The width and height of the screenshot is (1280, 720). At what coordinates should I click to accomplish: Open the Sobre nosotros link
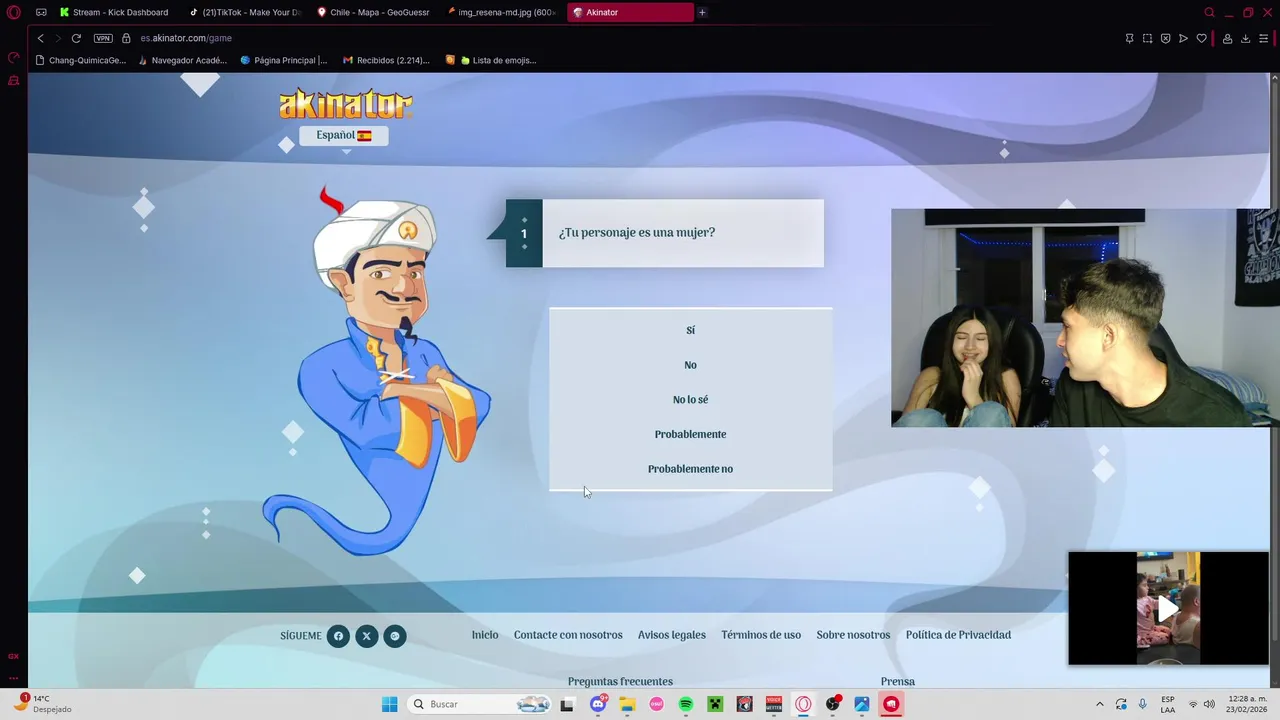coord(853,635)
